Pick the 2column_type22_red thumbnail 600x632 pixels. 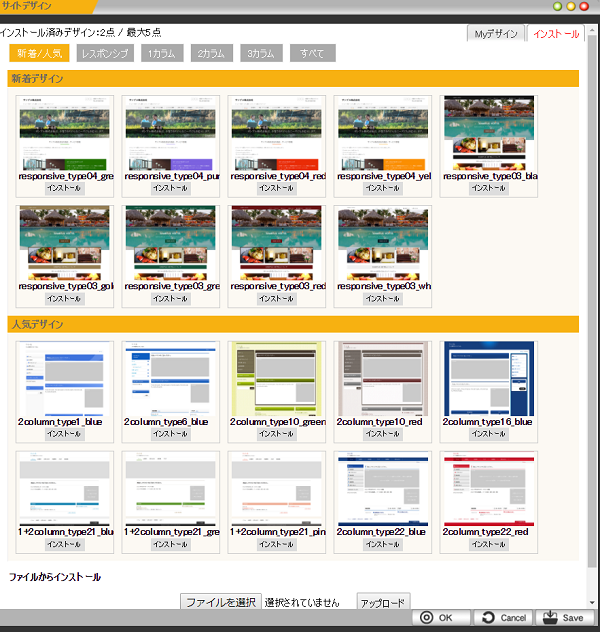click(x=489, y=489)
